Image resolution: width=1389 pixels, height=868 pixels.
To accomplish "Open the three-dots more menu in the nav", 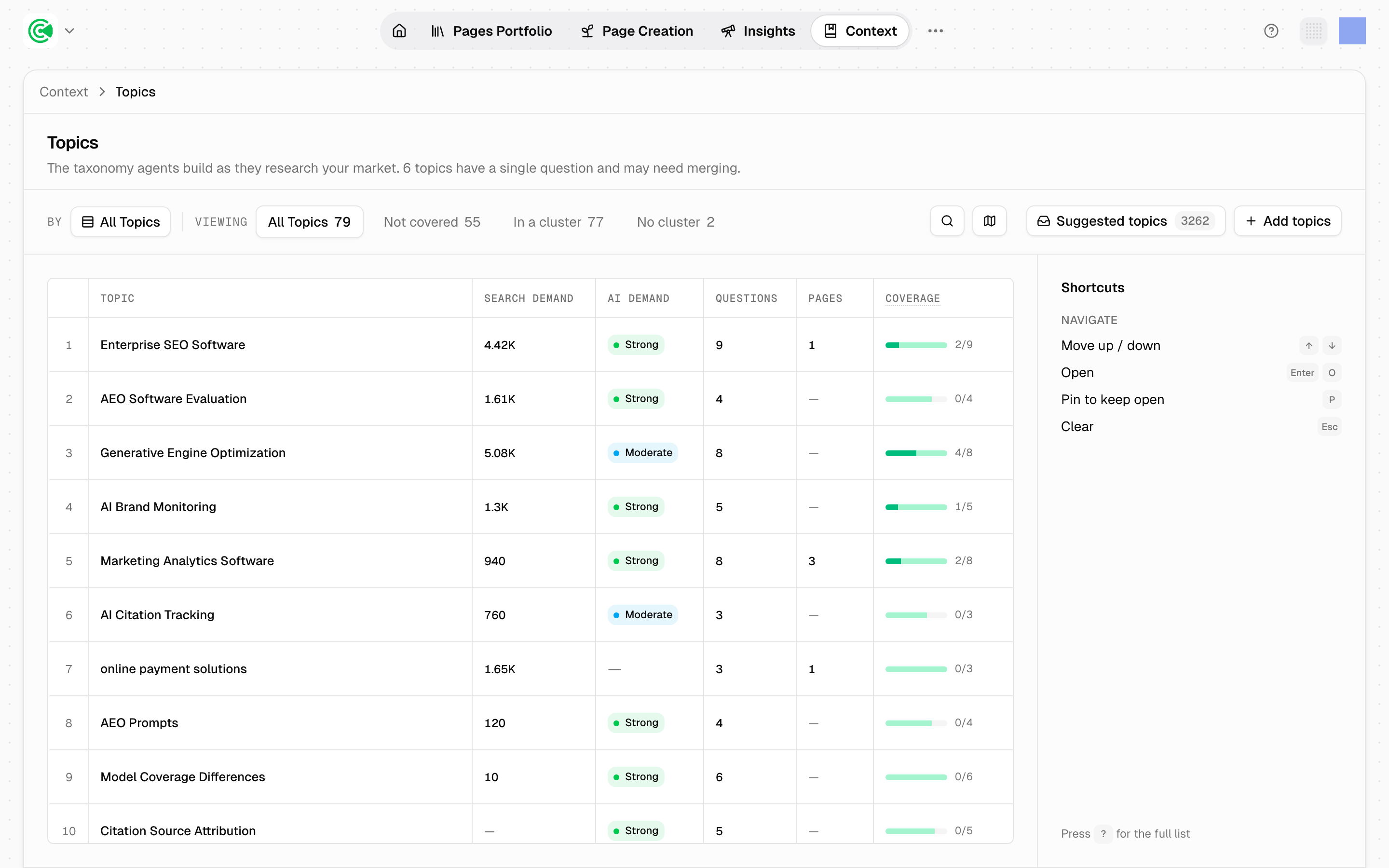I will pyautogui.click(x=936, y=31).
